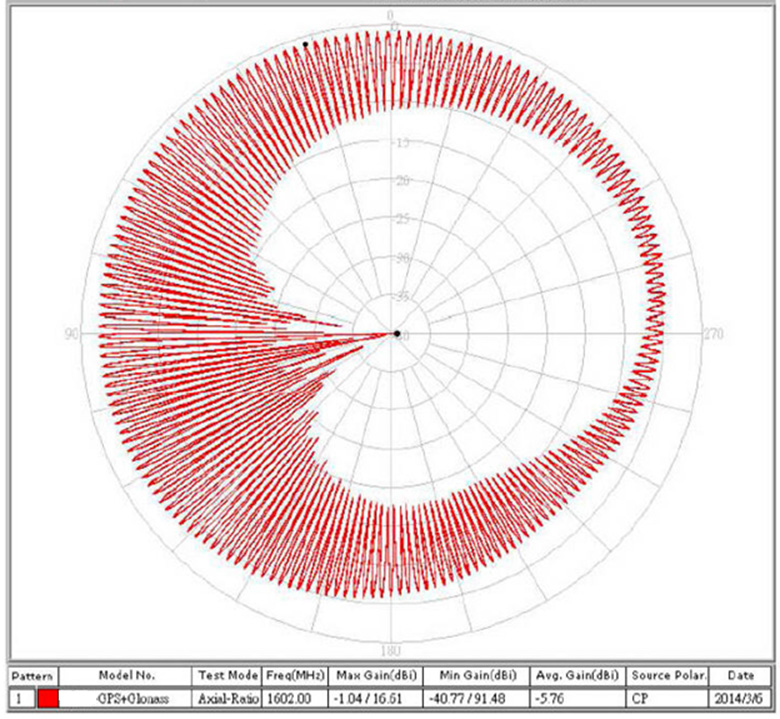Click the Pattern column header

coord(35,677)
